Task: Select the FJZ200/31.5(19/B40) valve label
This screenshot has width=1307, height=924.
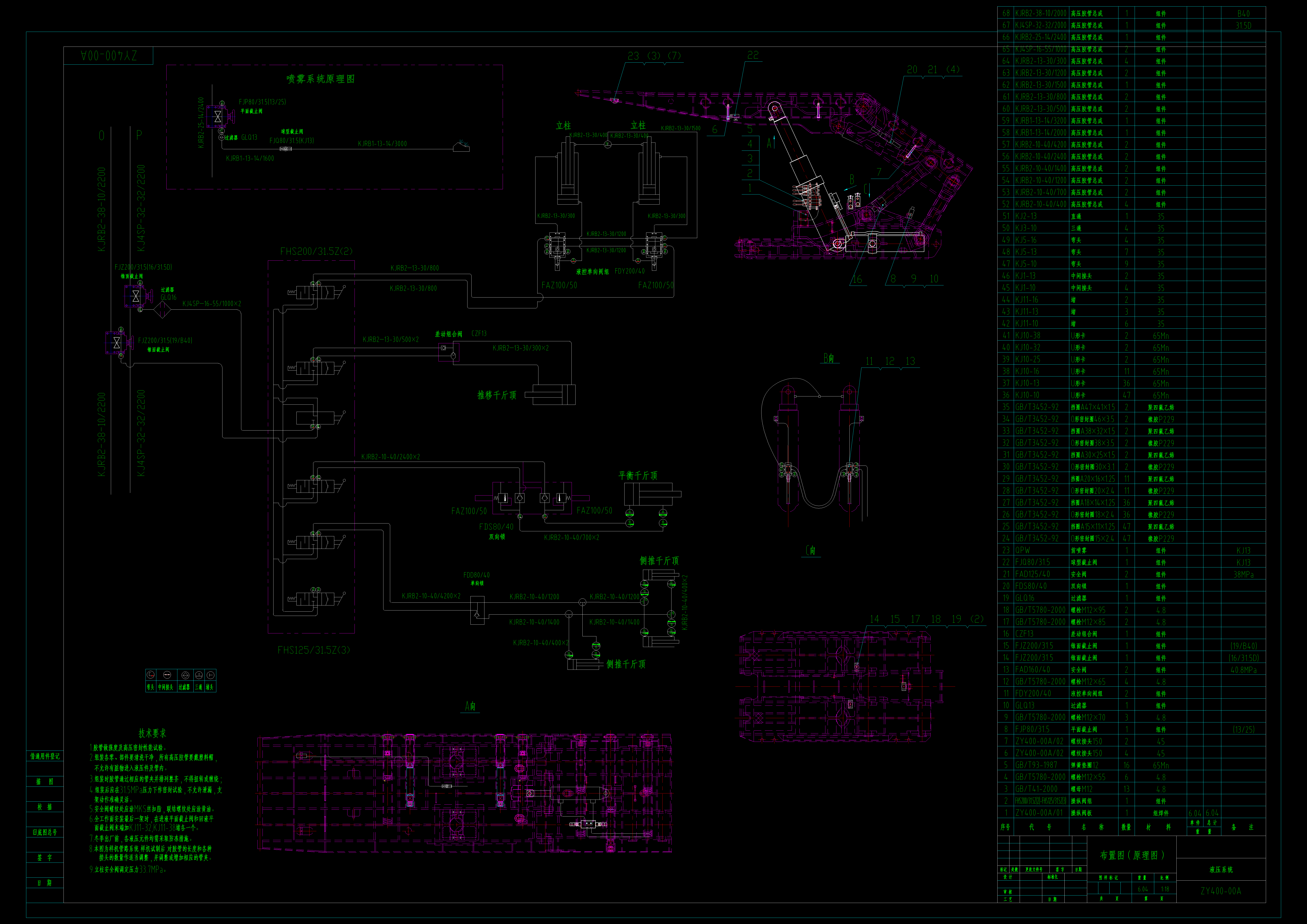Action: (165, 341)
